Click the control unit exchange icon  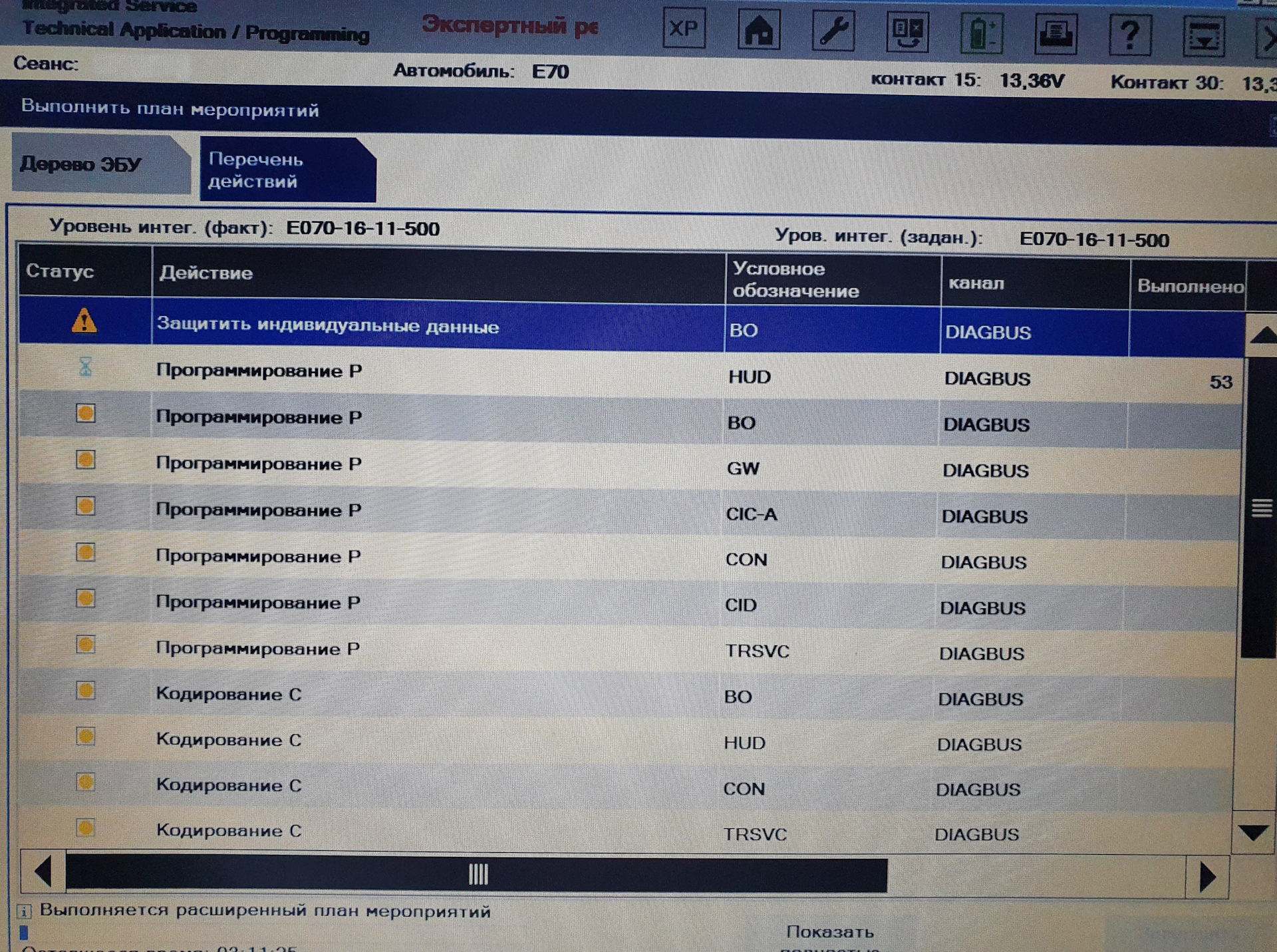coord(907,33)
